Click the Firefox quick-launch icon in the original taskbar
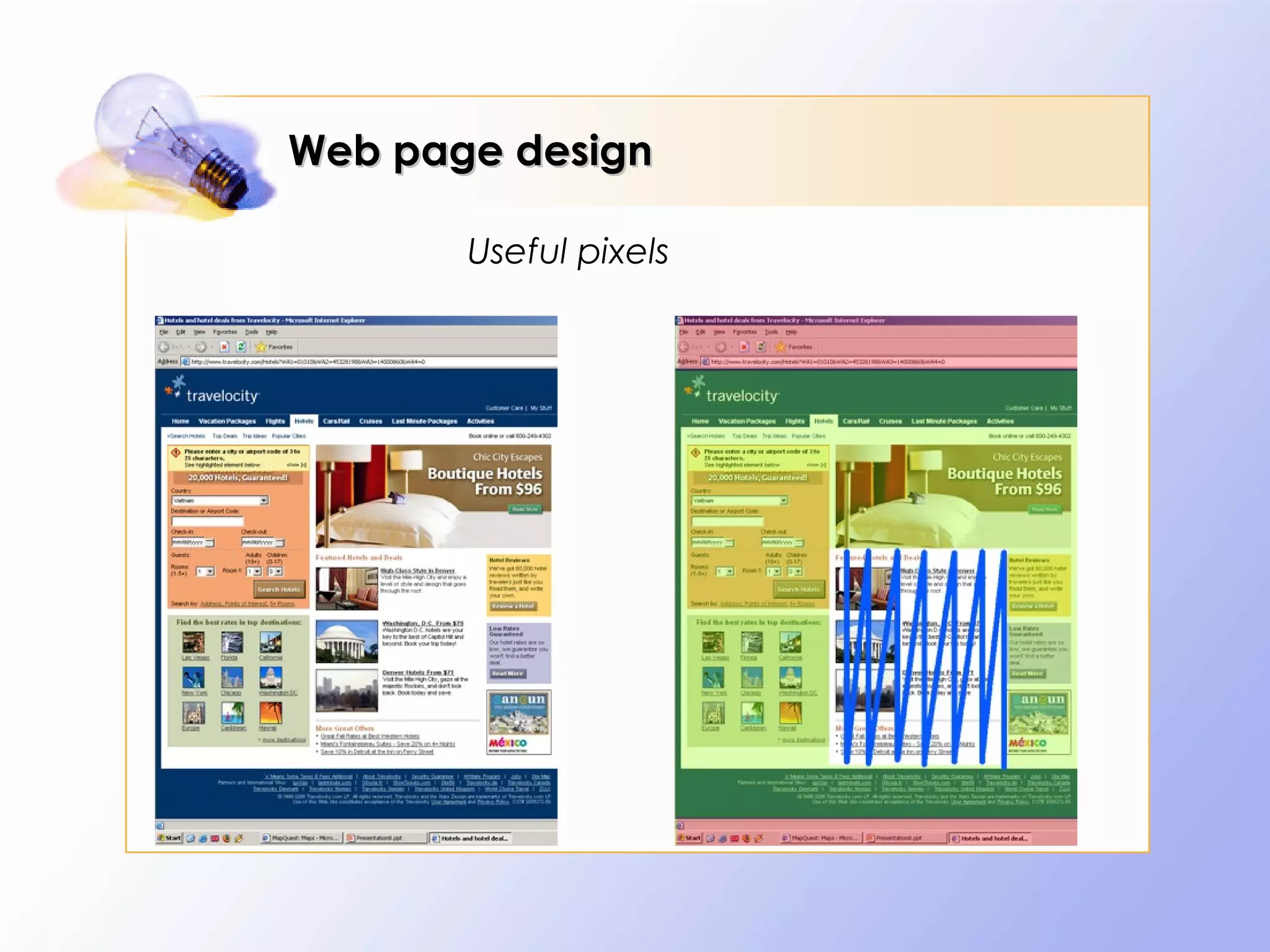 pyautogui.click(x=227, y=839)
